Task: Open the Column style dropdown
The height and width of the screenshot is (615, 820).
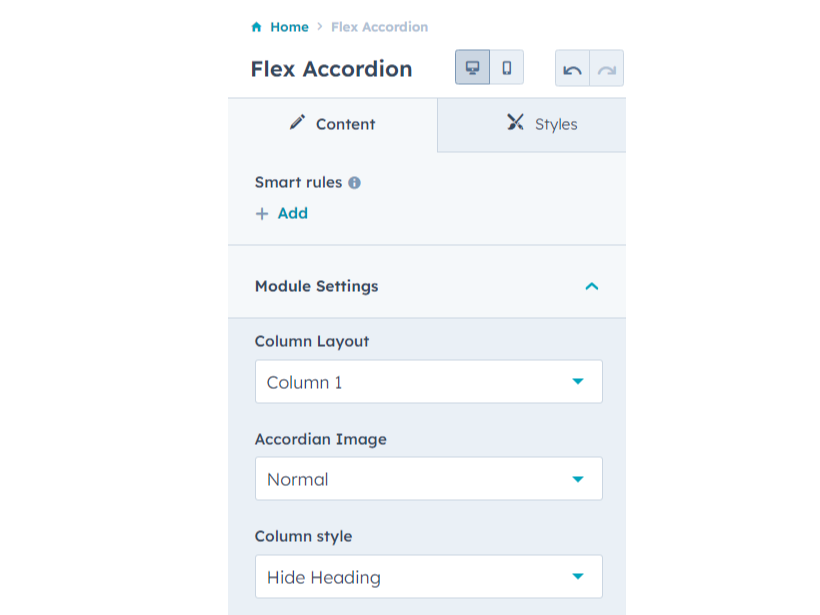Action: [428, 576]
